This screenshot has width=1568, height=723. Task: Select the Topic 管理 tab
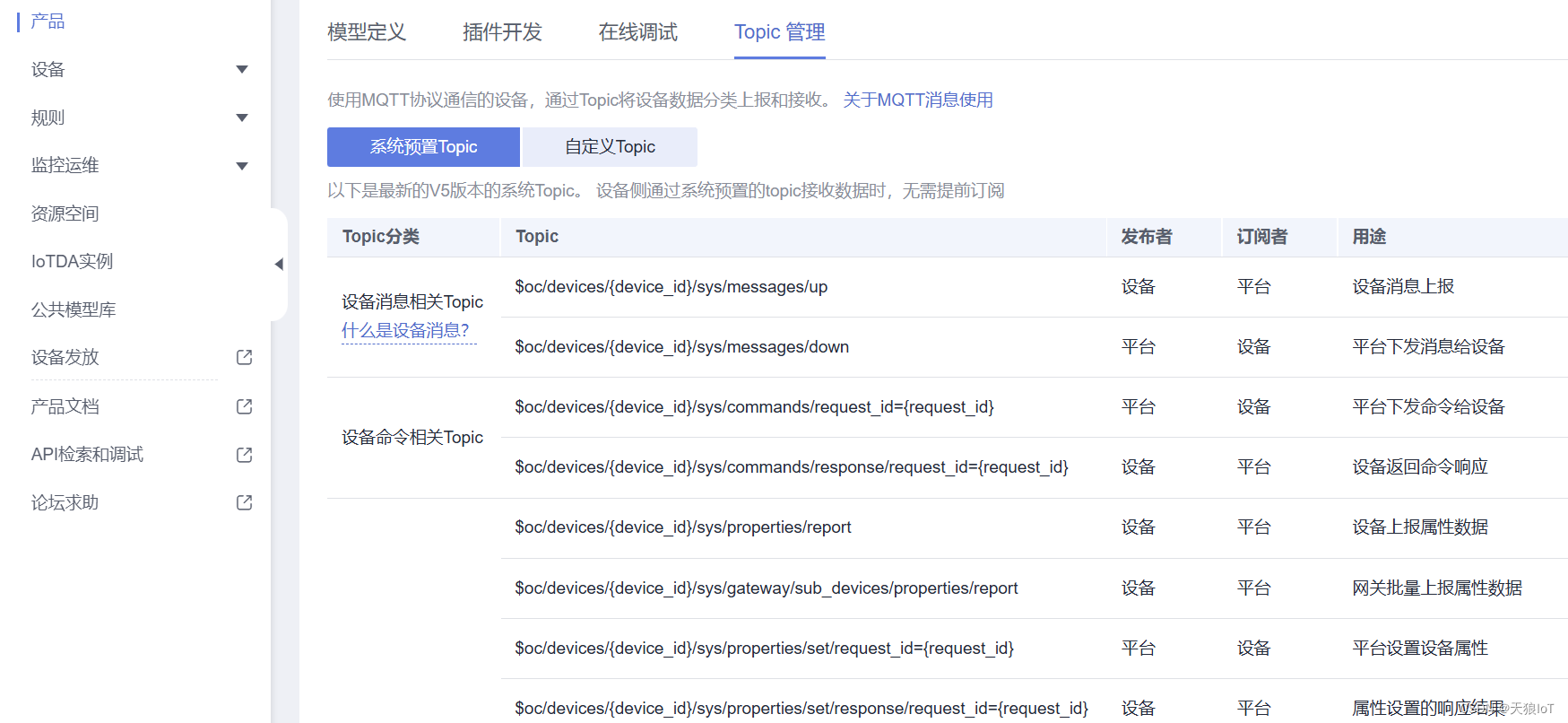pos(780,32)
